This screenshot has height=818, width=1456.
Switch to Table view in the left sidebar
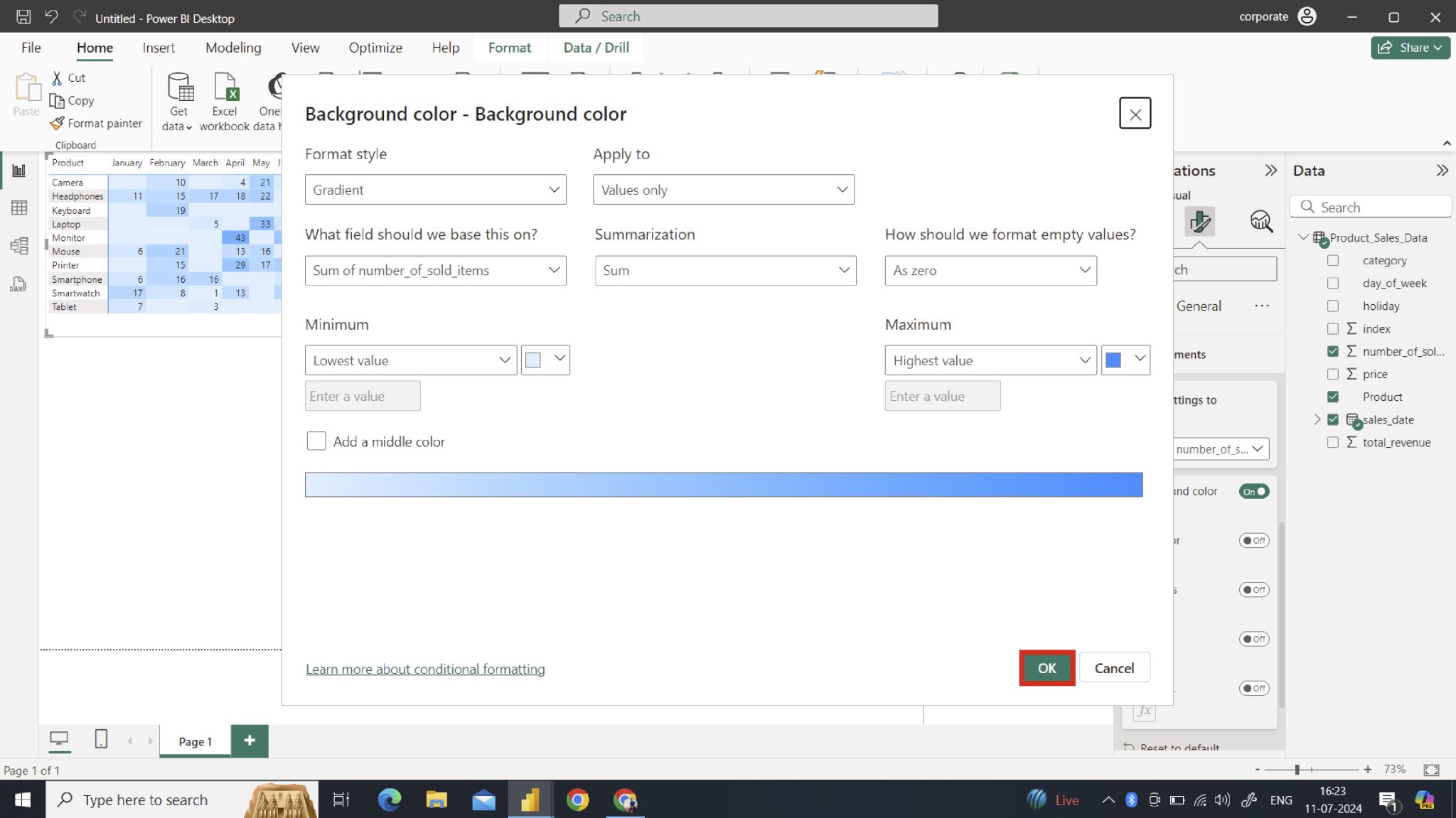pos(19,208)
